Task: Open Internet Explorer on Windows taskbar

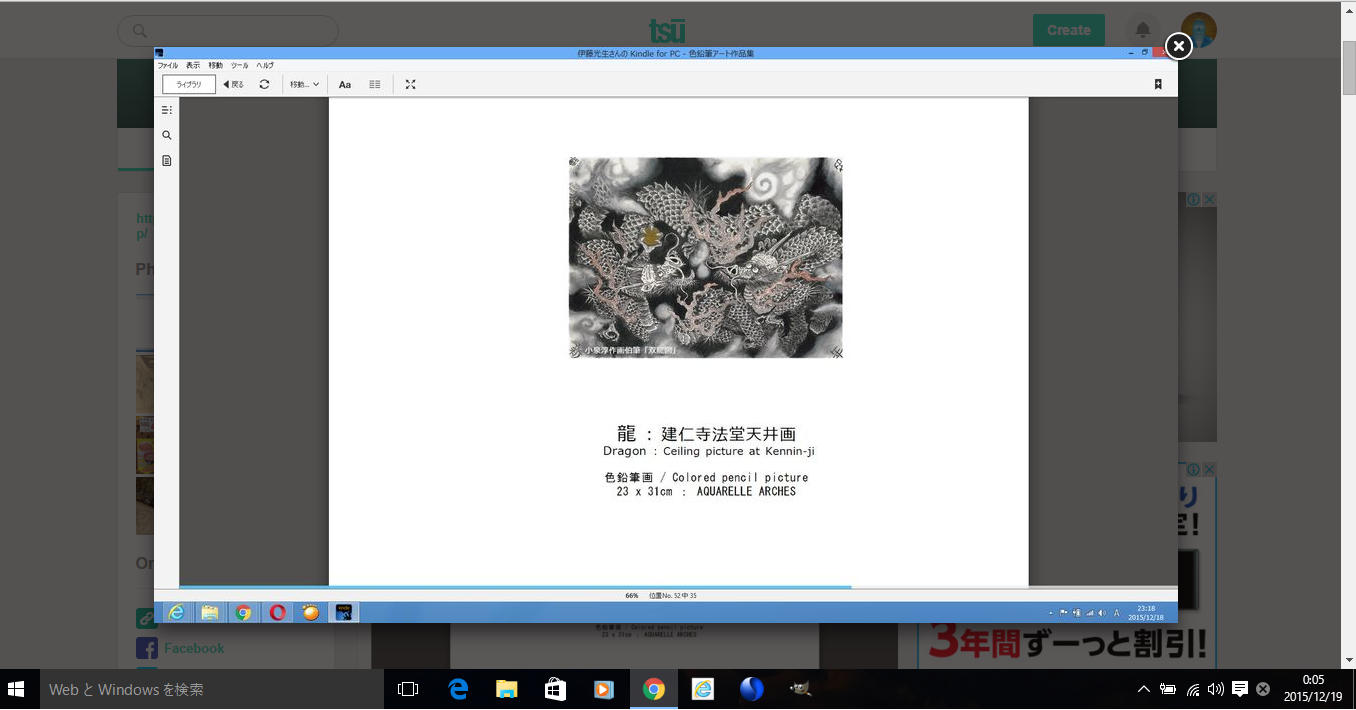Action: tap(703, 689)
